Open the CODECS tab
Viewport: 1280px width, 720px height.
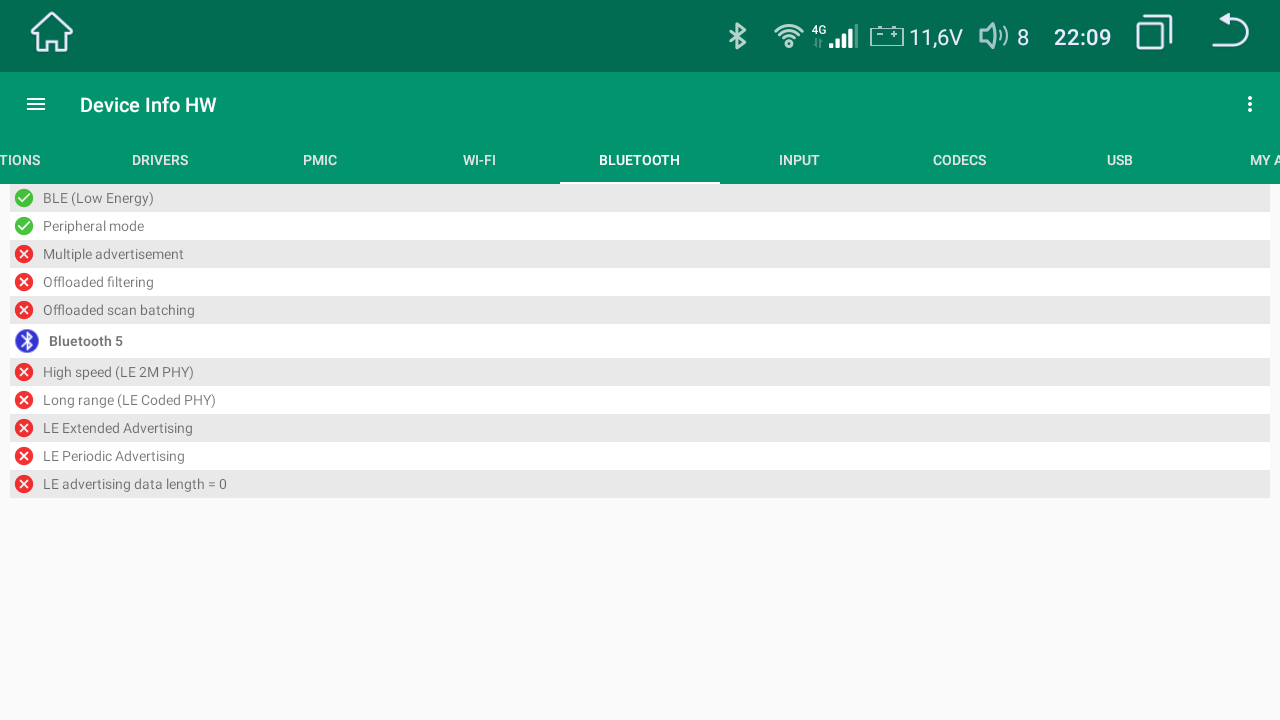(959, 160)
